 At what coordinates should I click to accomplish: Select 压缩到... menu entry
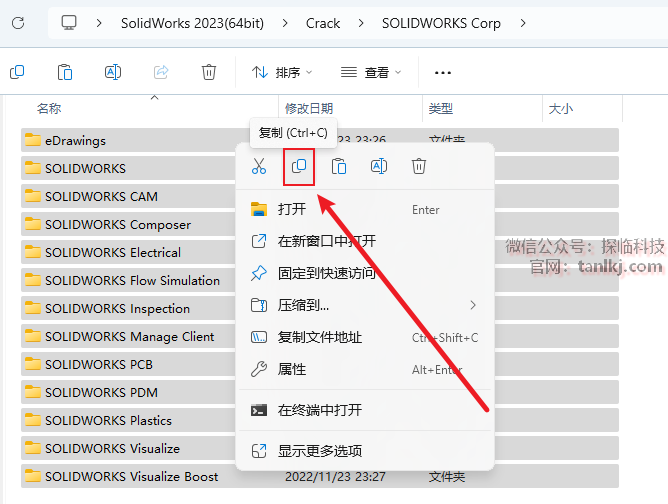tap(365, 305)
